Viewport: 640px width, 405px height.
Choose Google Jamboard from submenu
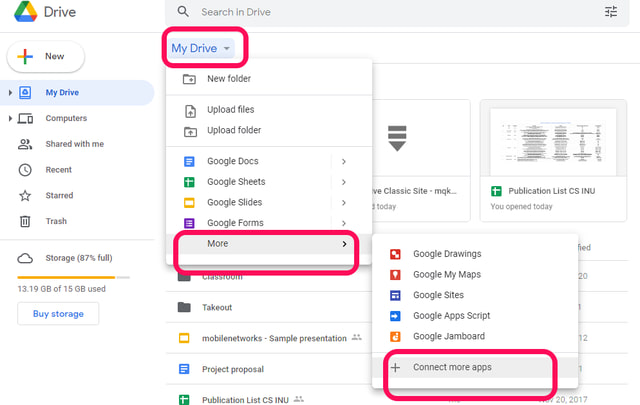475,336
